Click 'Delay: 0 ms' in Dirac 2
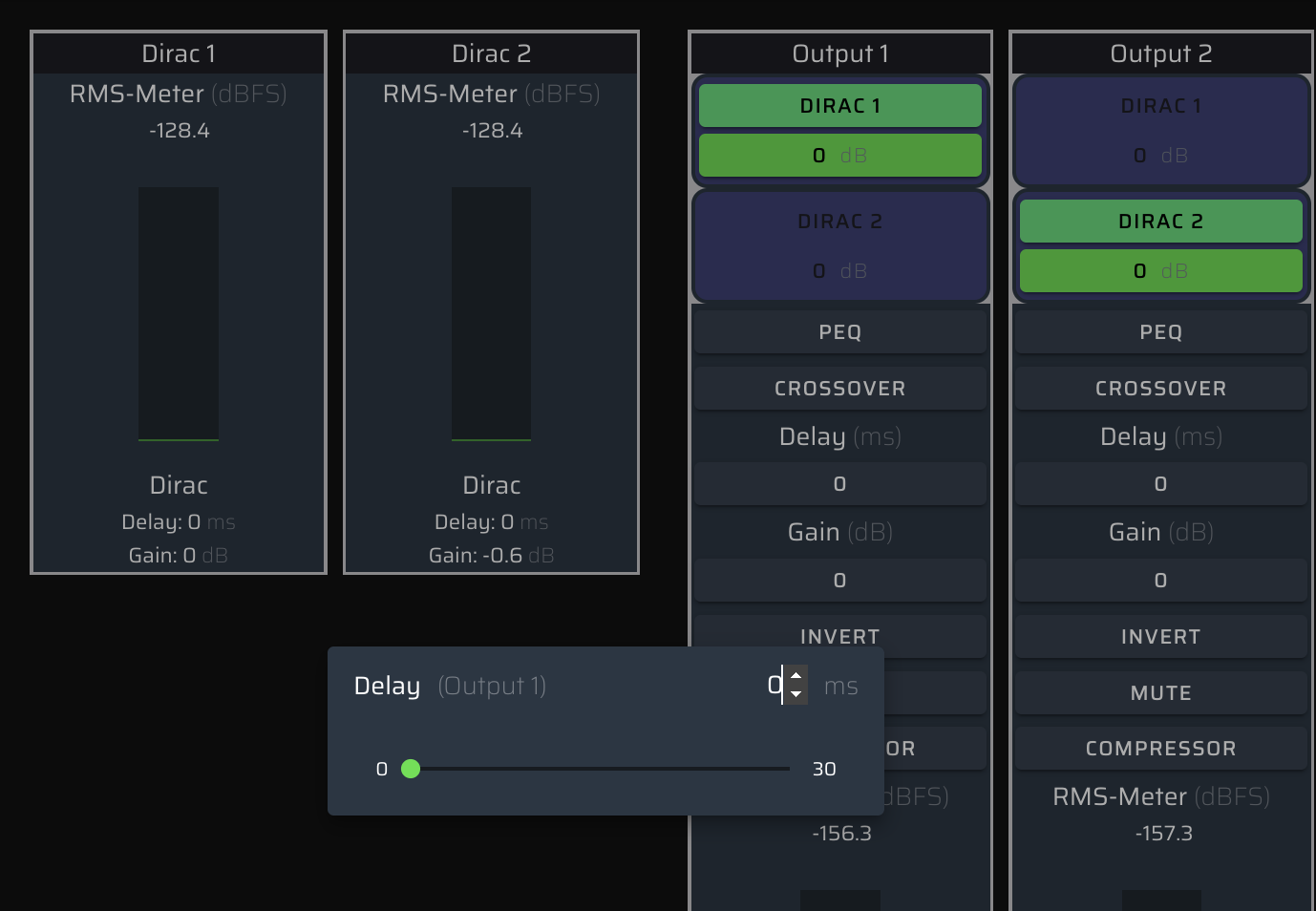 [491, 521]
